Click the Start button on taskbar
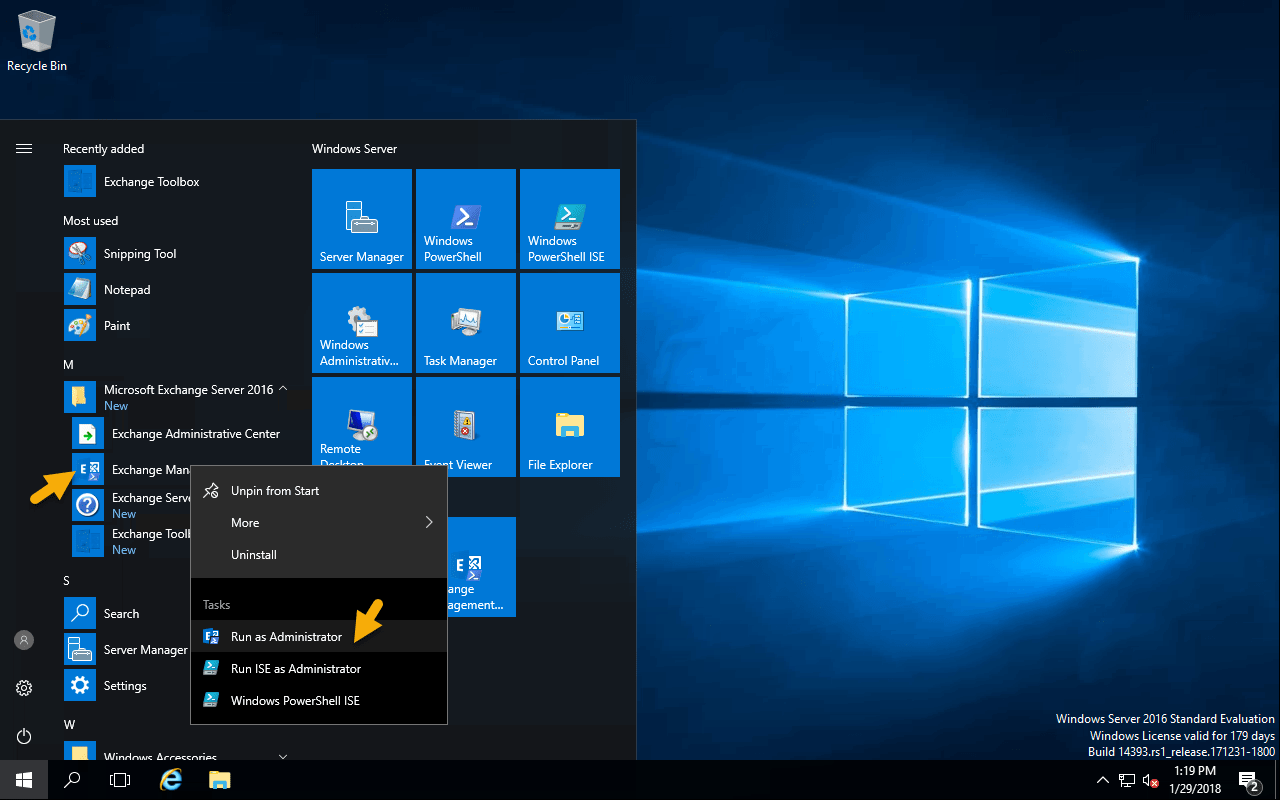 (24, 780)
